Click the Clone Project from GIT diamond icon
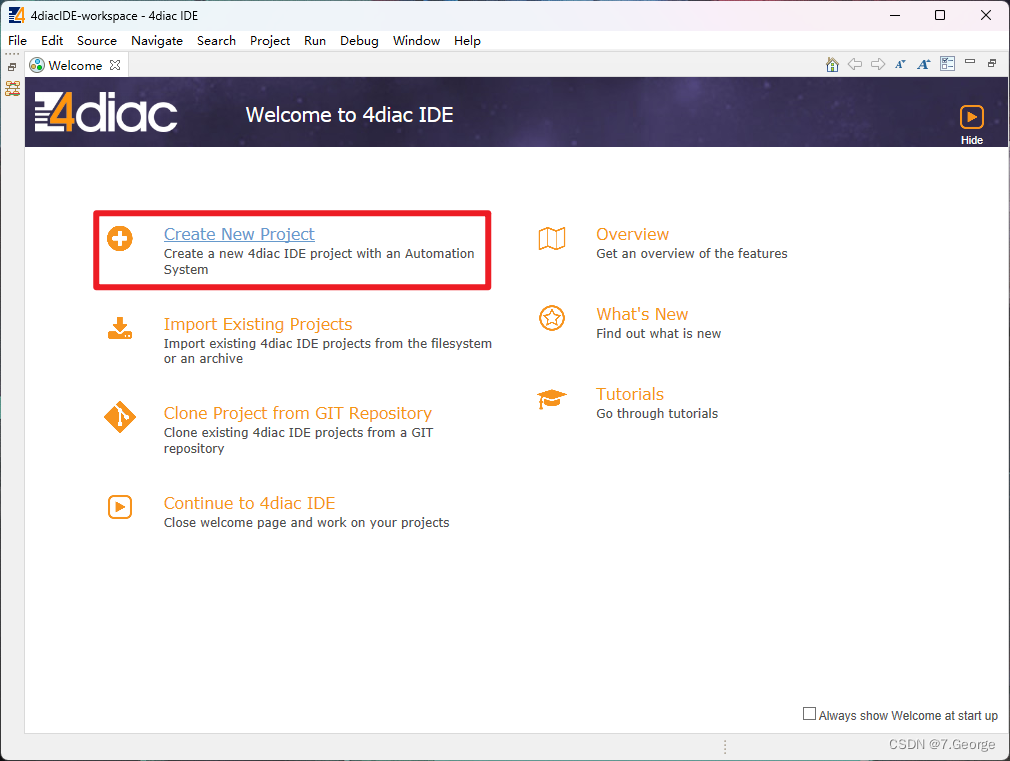 coord(120,418)
